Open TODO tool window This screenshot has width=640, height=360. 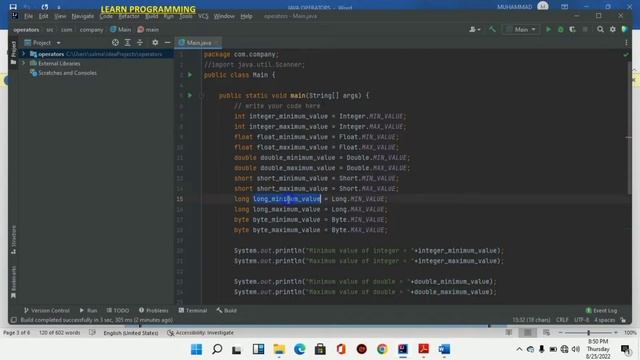(x=118, y=311)
